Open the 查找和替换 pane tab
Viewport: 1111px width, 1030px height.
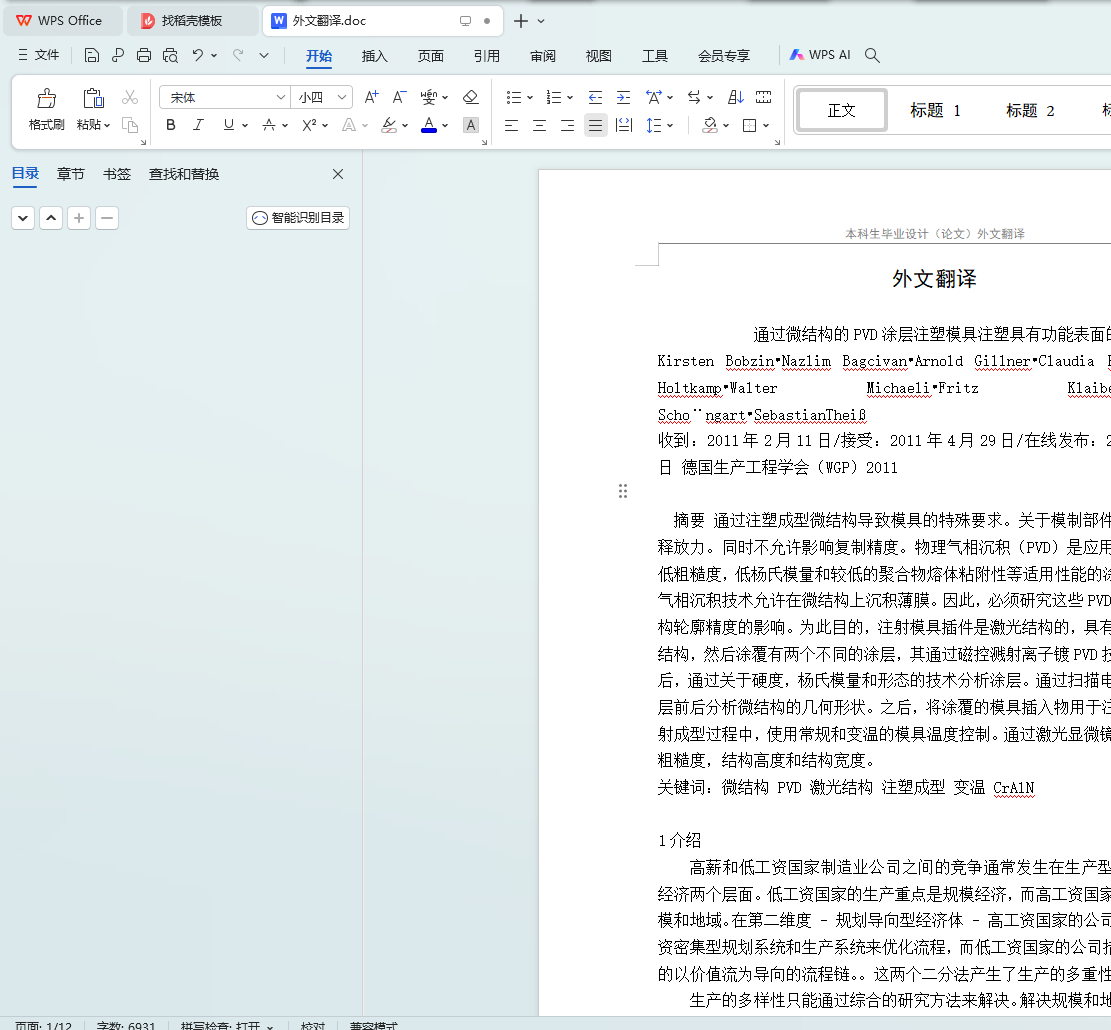pyautogui.click(x=184, y=174)
